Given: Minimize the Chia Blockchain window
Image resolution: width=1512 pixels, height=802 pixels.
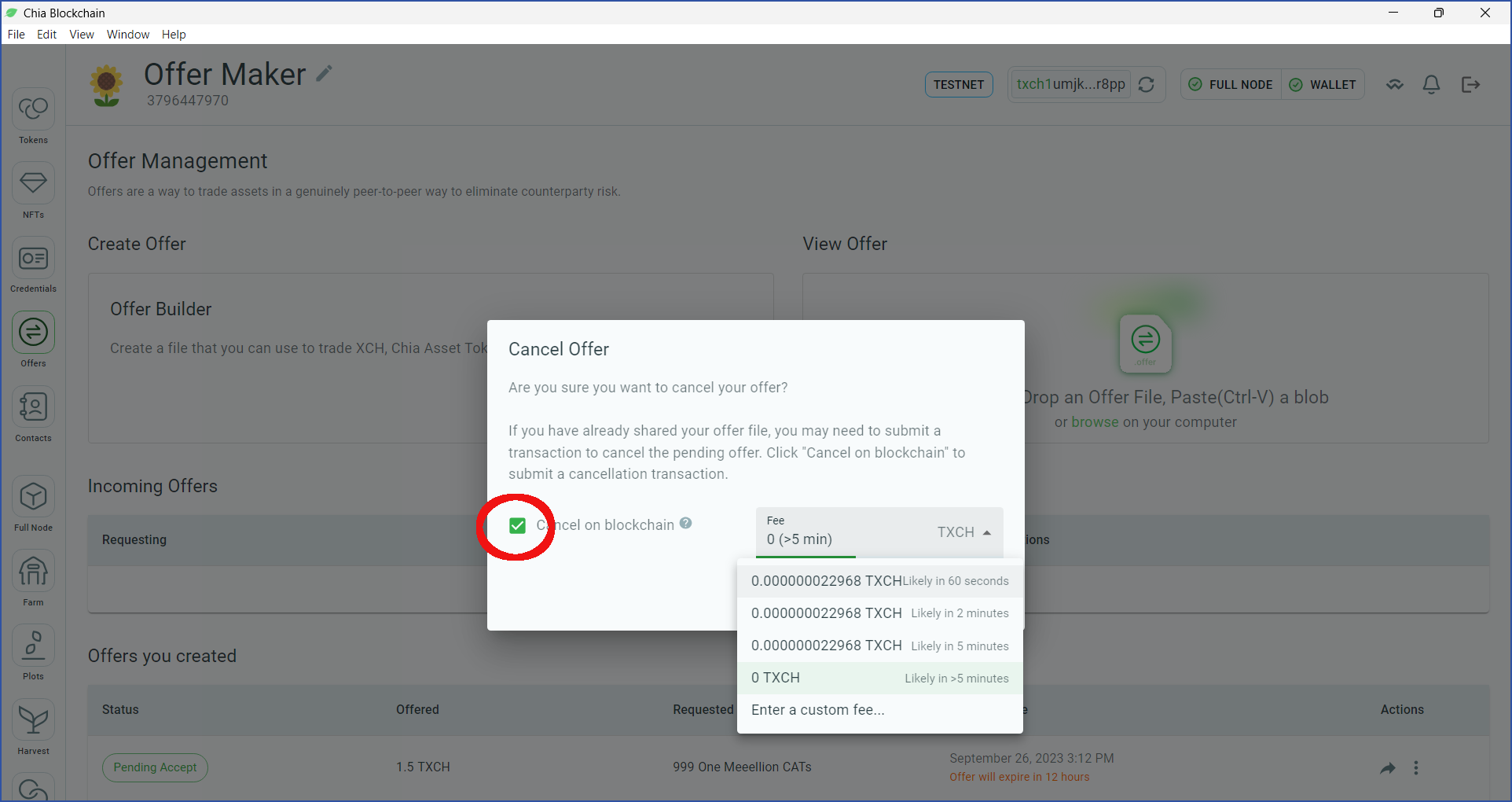Looking at the screenshot, I should (1393, 13).
